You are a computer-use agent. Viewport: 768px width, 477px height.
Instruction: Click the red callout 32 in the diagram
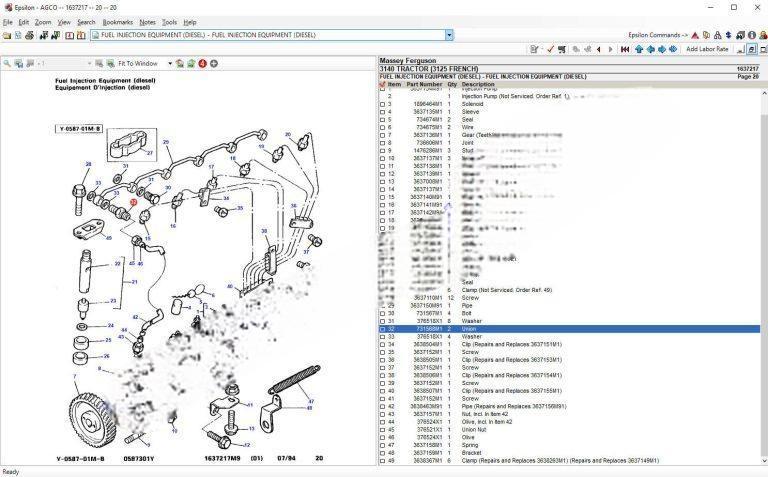(x=134, y=202)
